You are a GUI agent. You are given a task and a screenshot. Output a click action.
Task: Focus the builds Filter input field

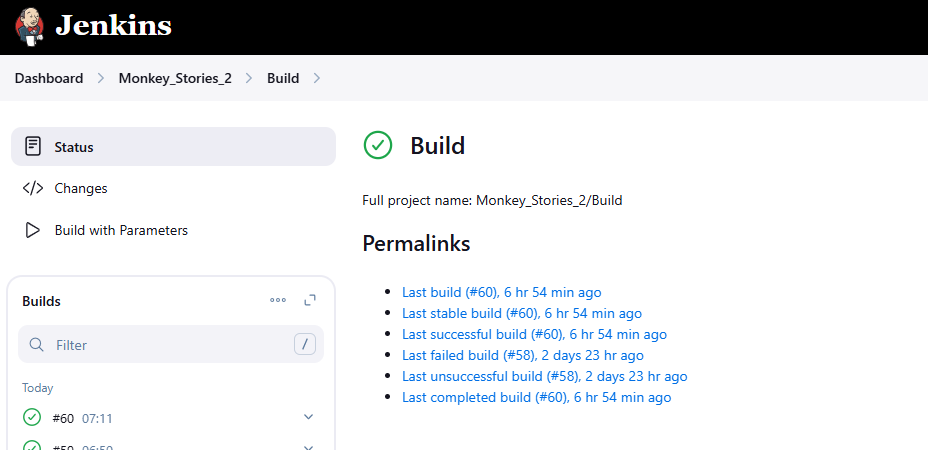pos(171,344)
